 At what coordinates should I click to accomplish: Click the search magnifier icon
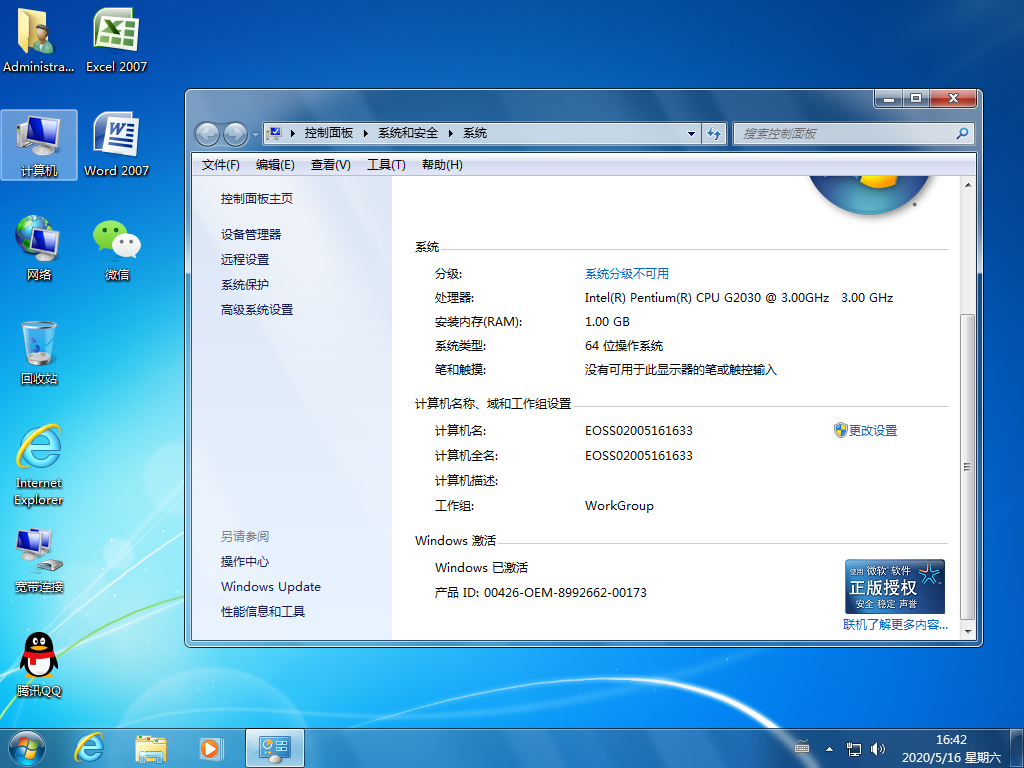coord(962,133)
